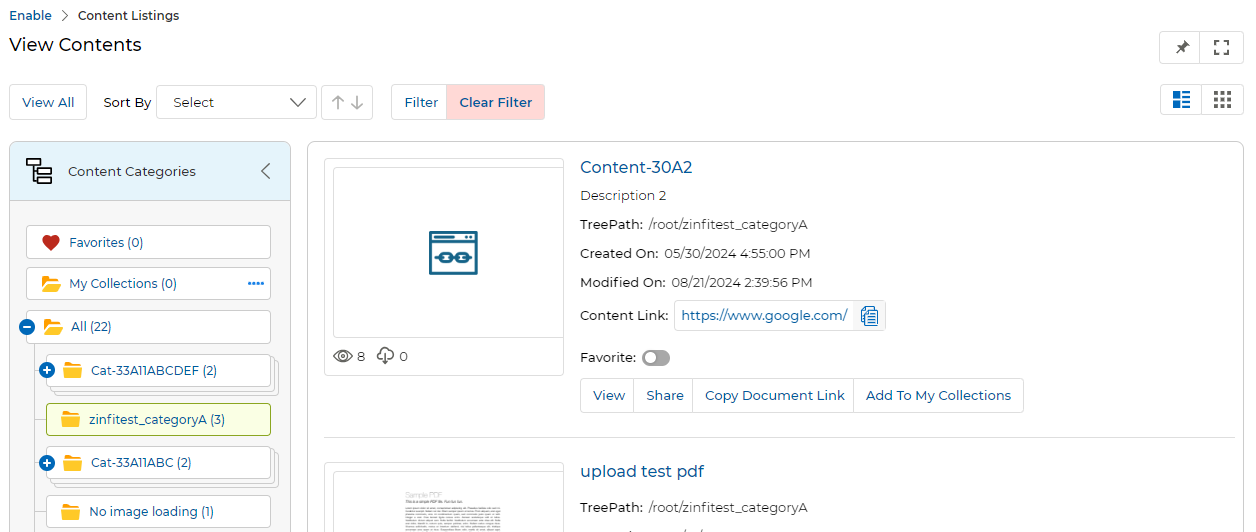
Task: Click the Clear Filter button
Action: [x=495, y=102]
